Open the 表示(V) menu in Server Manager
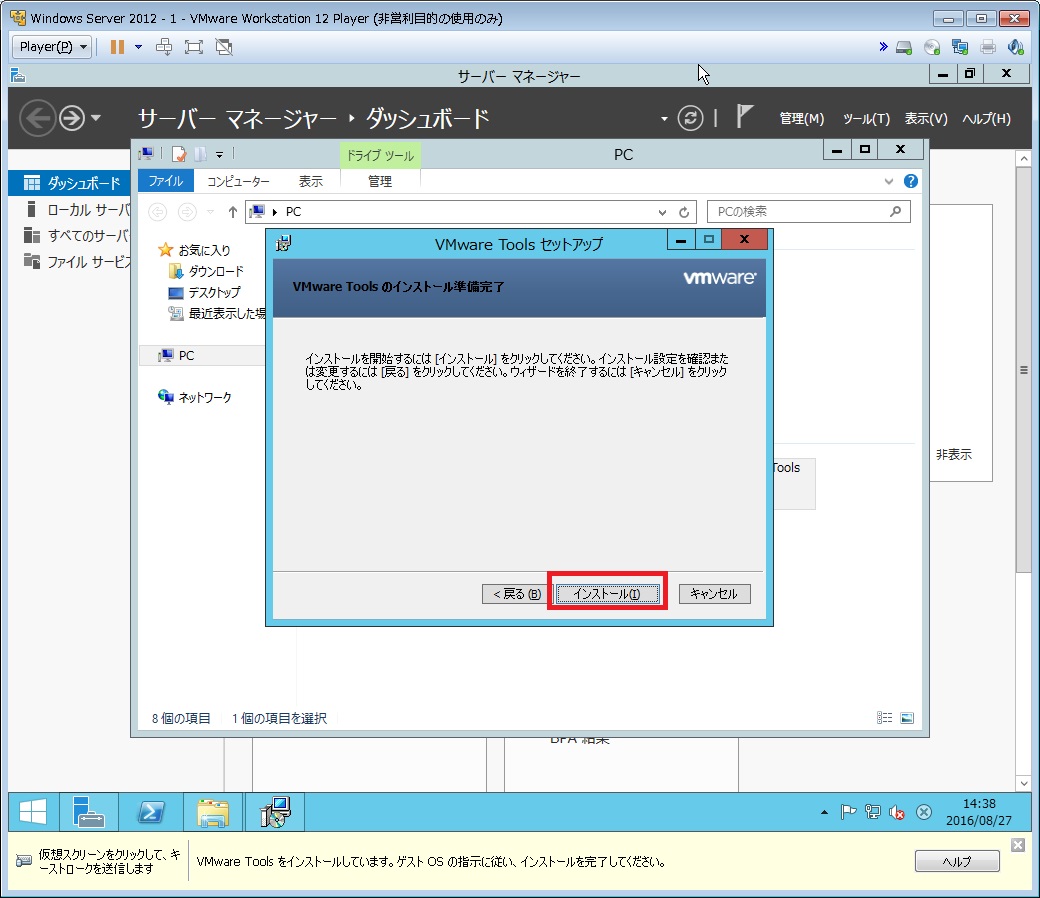The width and height of the screenshot is (1040, 898). coord(926,119)
